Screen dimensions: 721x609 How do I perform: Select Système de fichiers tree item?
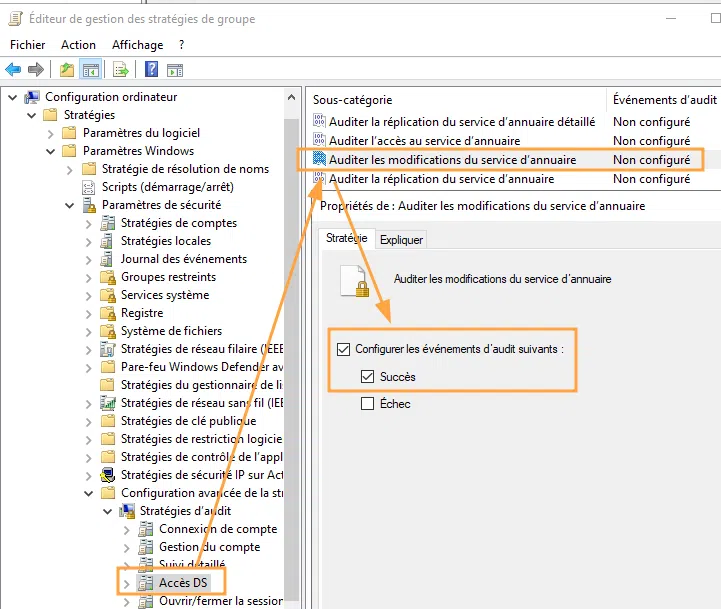pos(171,331)
